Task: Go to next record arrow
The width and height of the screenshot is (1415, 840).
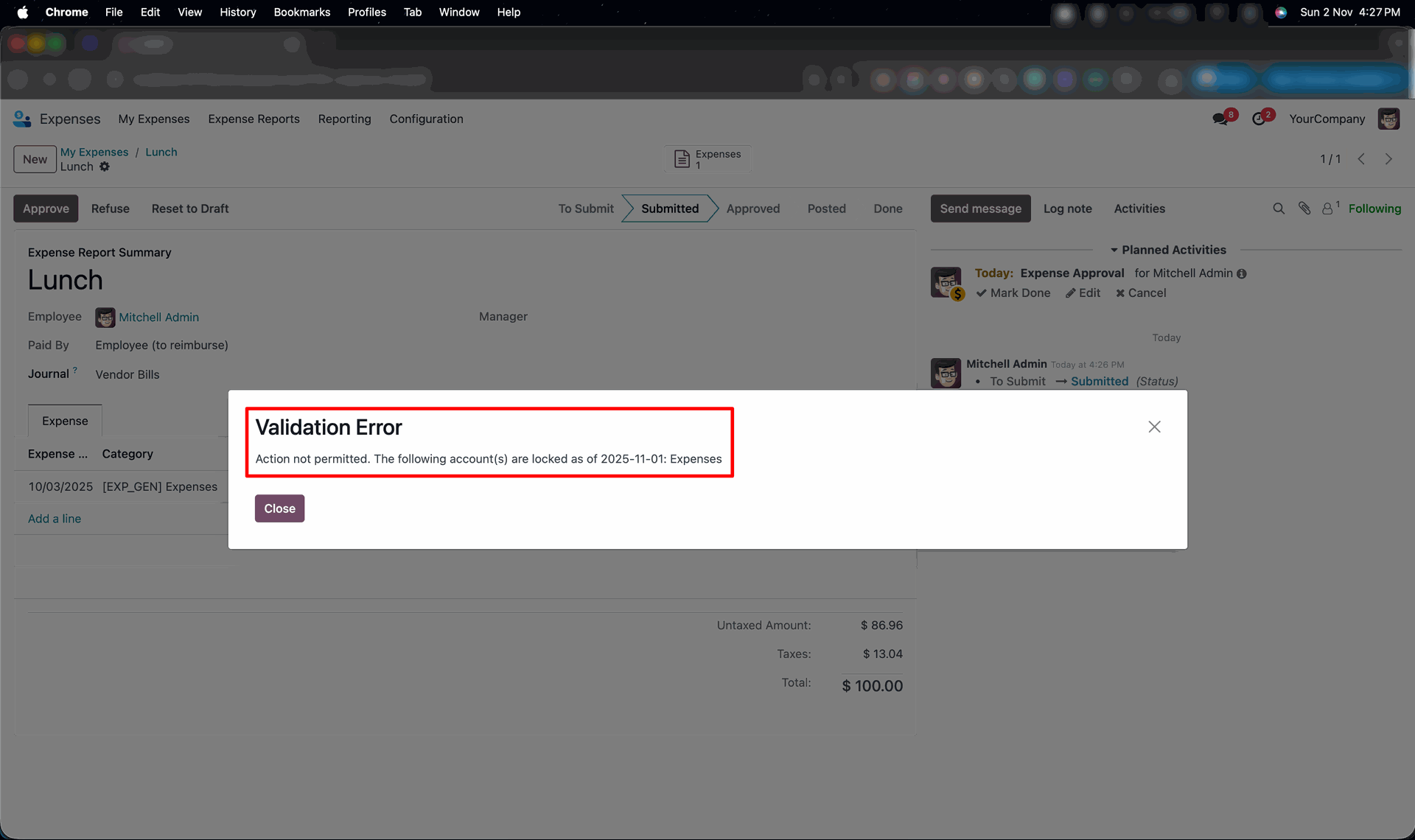Action: pos(1388,159)
